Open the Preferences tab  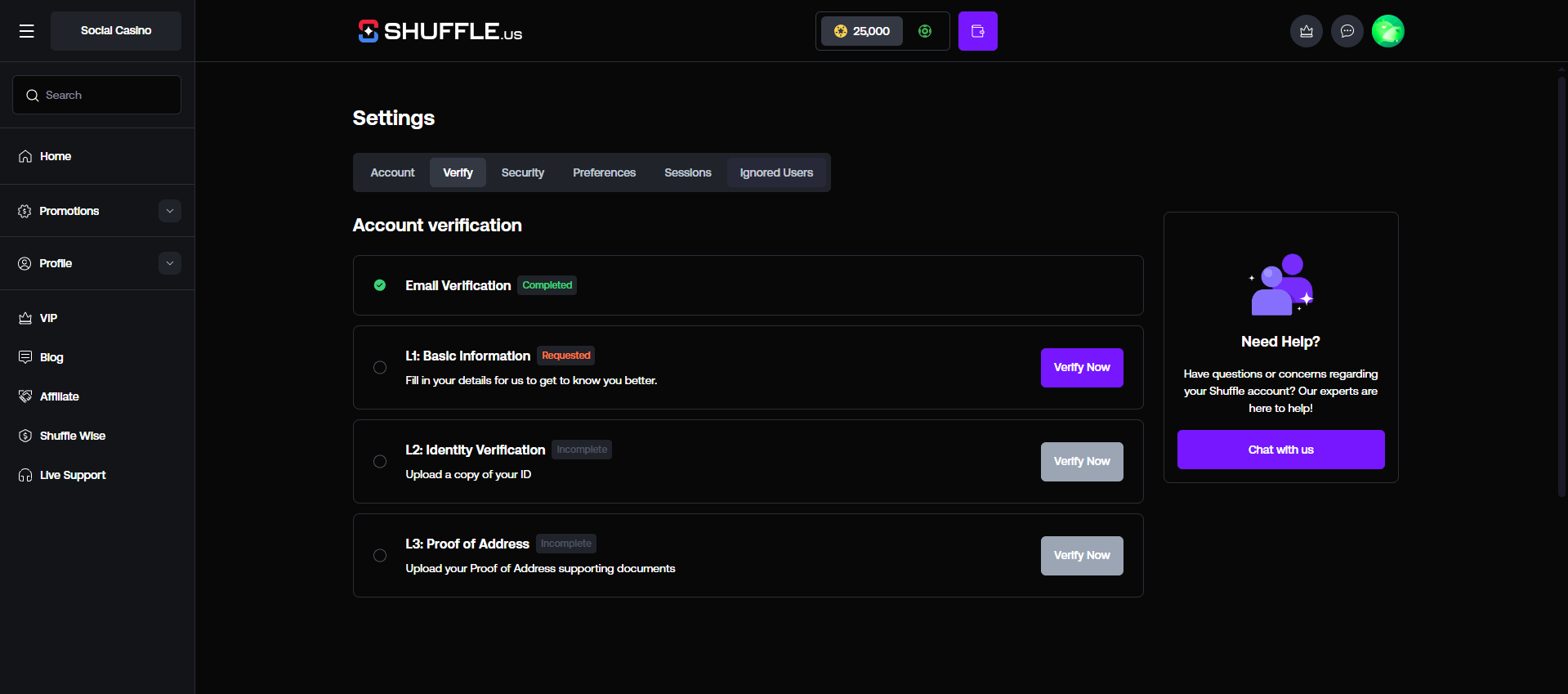tap(605, 172)
